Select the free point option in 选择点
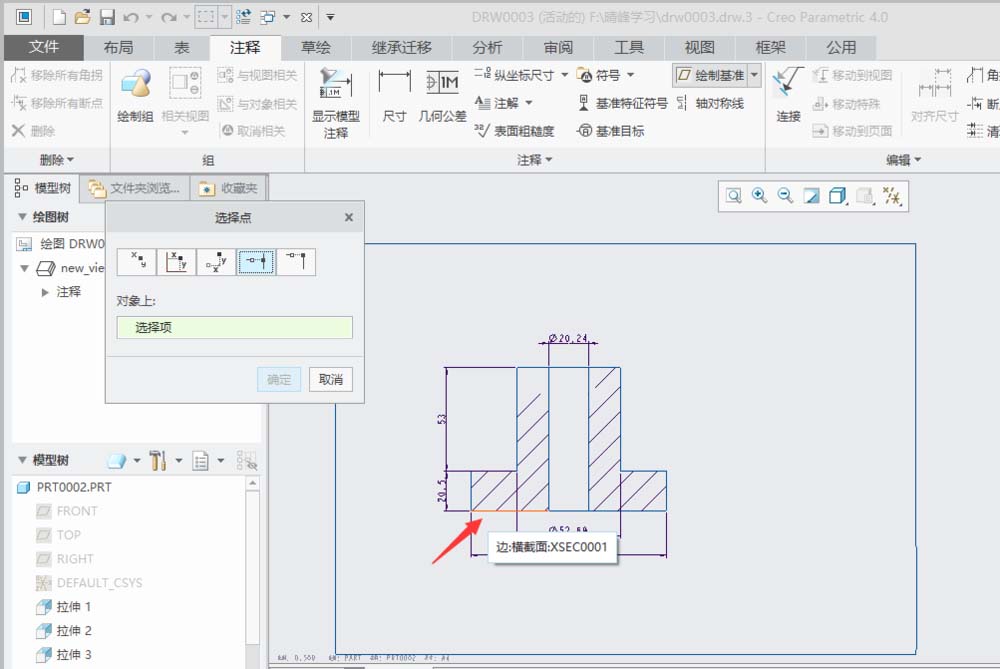This screenshot has height=669, width=1000. point(137,261)
